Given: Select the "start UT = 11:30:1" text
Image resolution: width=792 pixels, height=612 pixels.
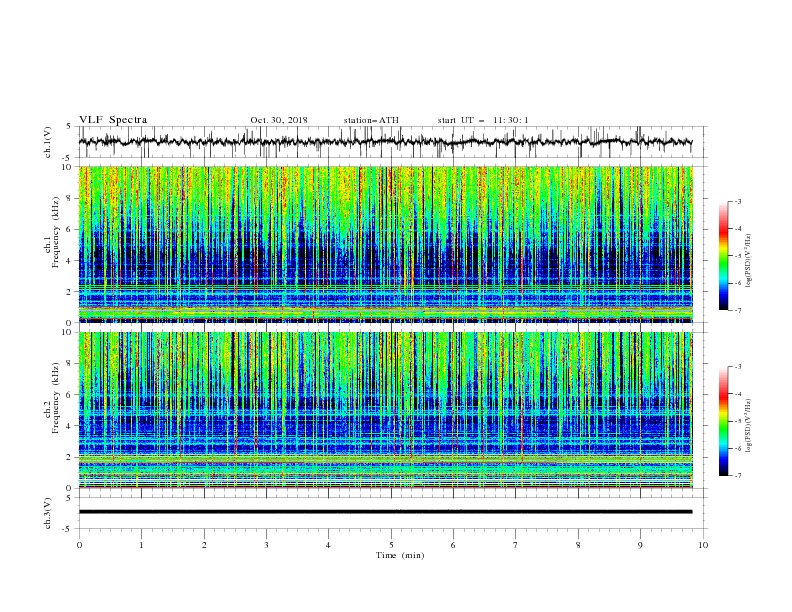Looking at the screenshot, I should (x=483, y=120).
